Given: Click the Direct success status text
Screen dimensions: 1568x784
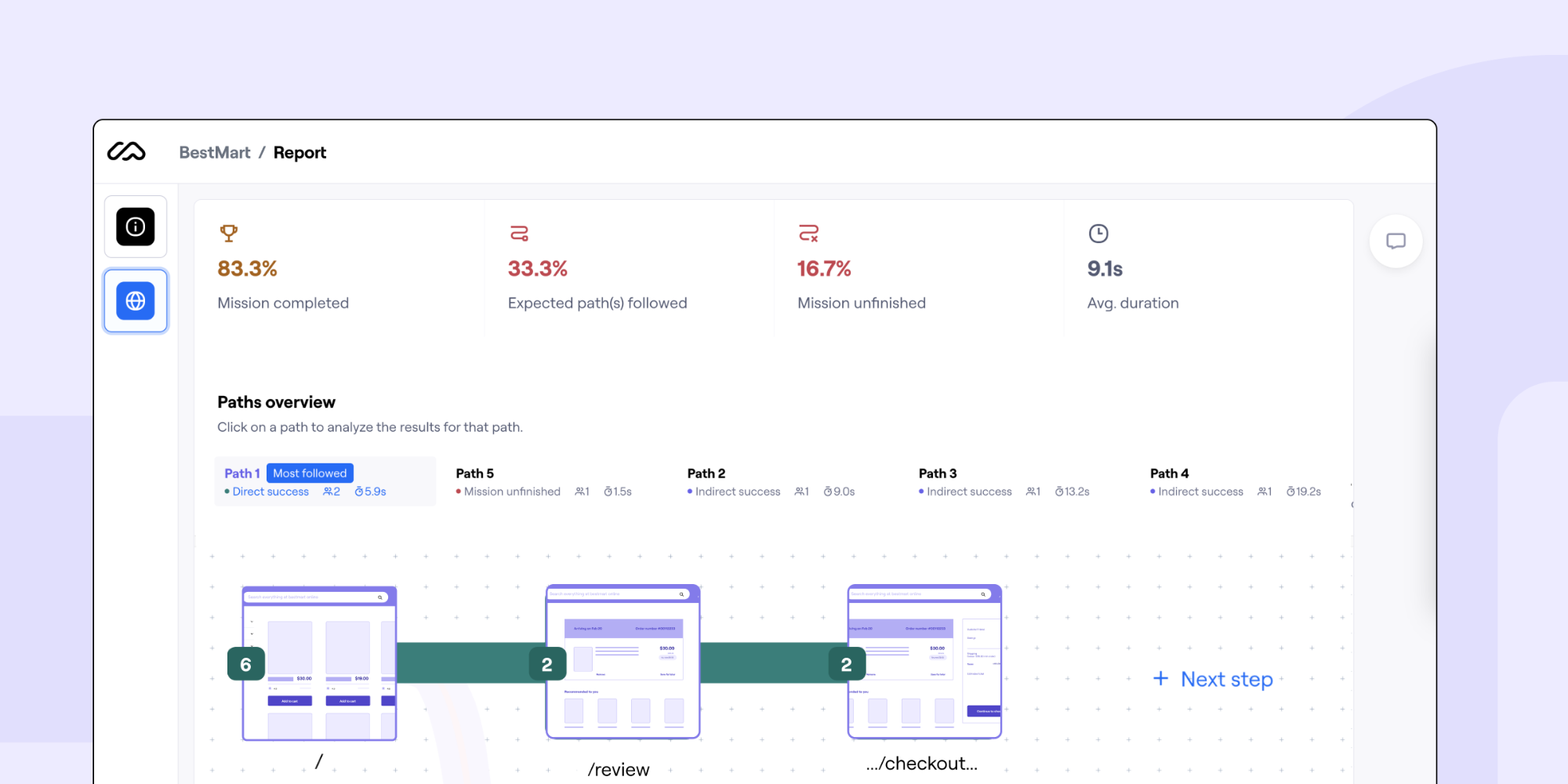Looking at the screenshot, I should click(270, 492).
